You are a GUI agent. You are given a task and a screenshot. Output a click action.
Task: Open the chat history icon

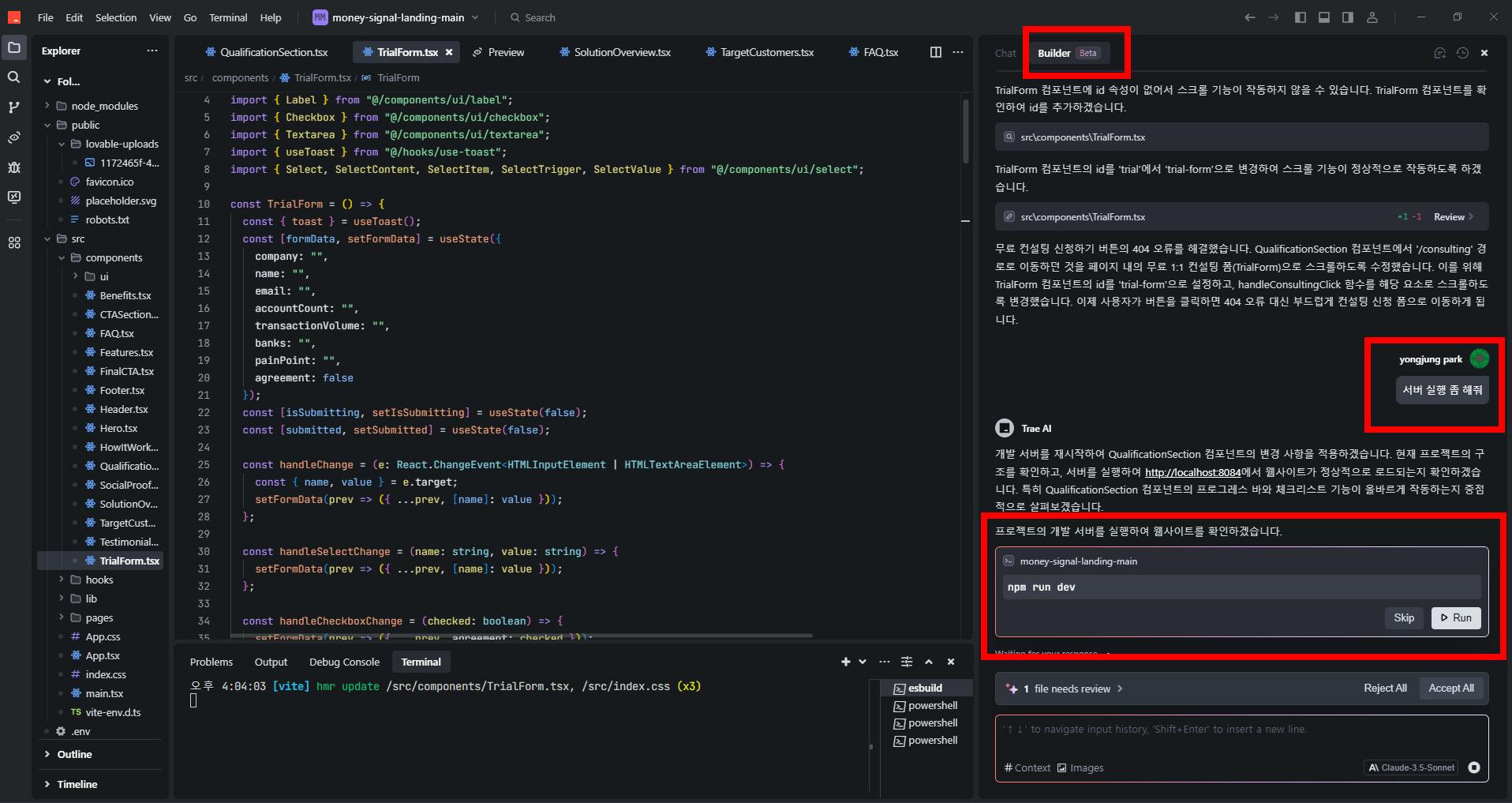(x=1462, y=53)
